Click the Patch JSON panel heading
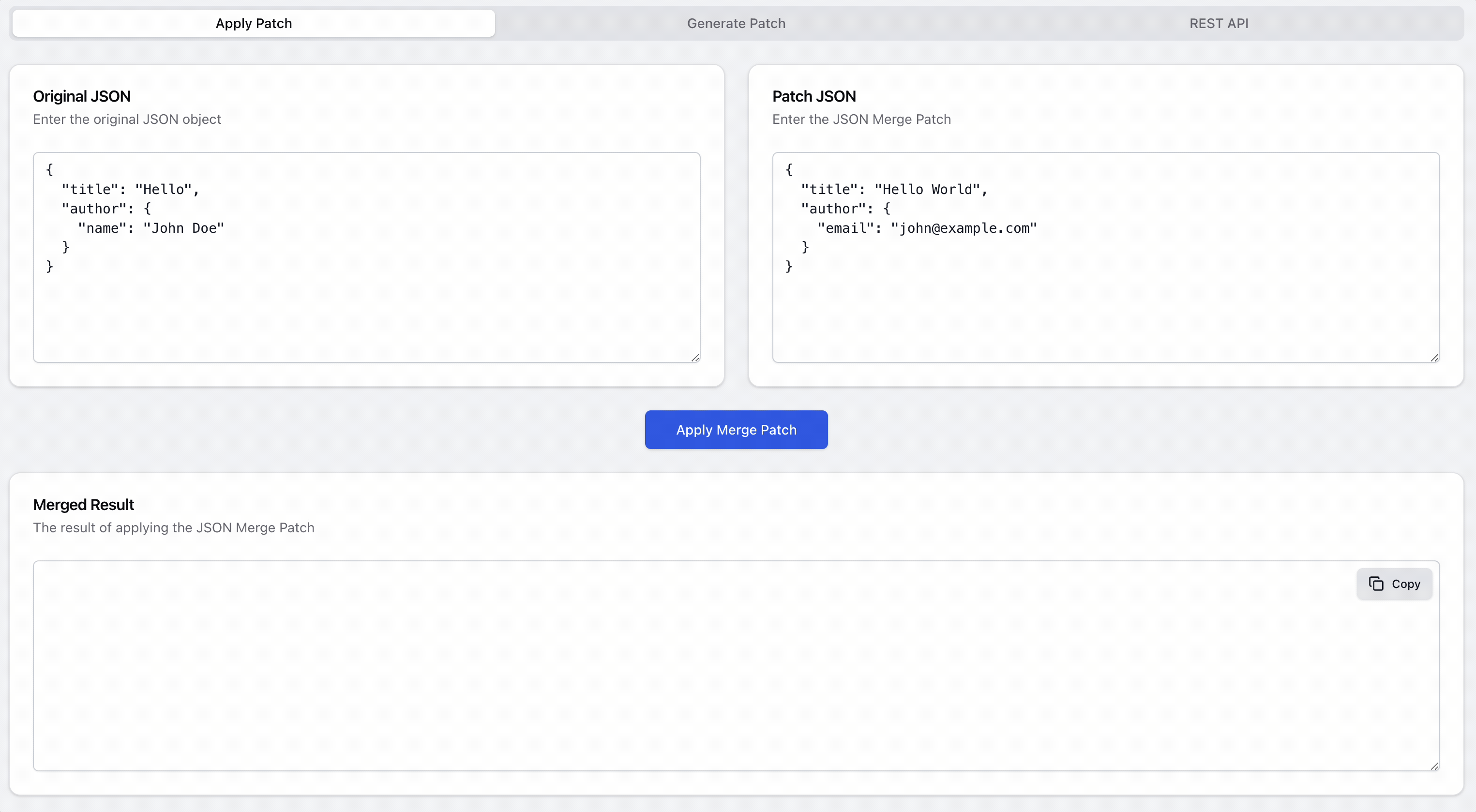Screen dimensions: 1476x812 point(813,96)
